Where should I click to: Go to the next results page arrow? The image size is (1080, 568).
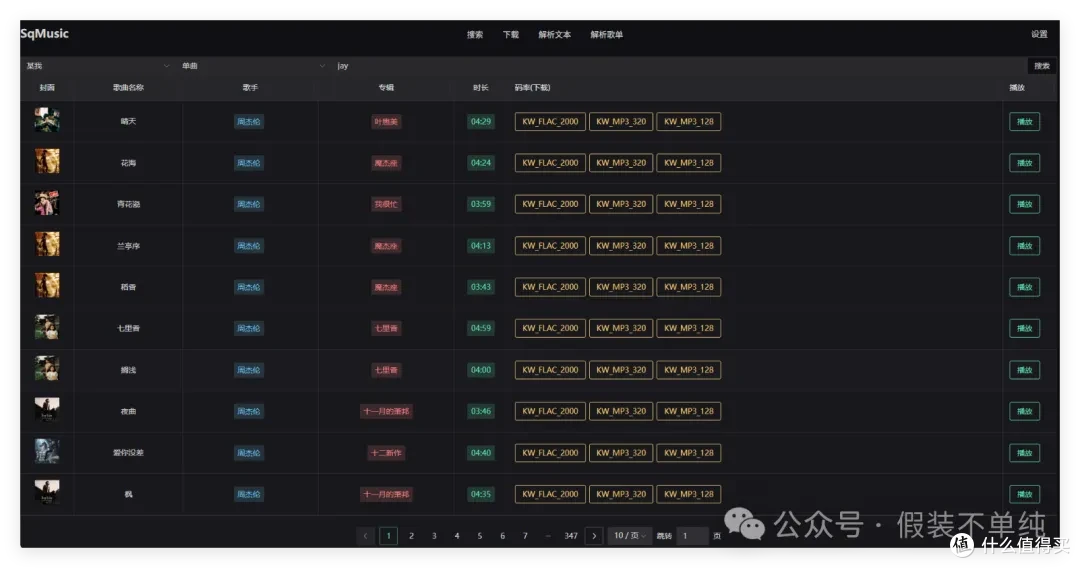pos(594,536)
